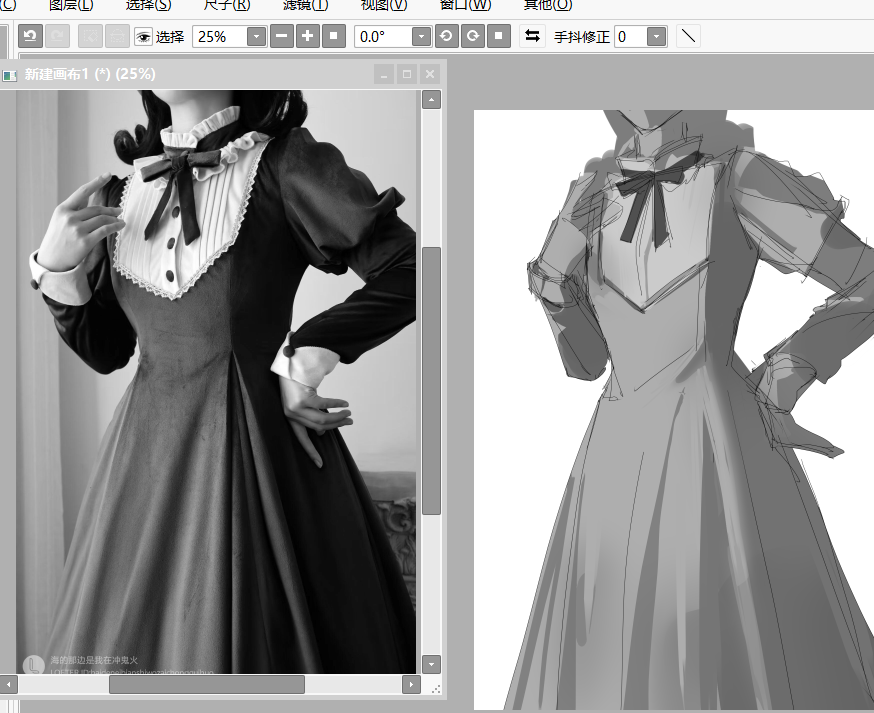
Task: Open the 25% zoom level dropdown
Action: (x=256, y=37)
